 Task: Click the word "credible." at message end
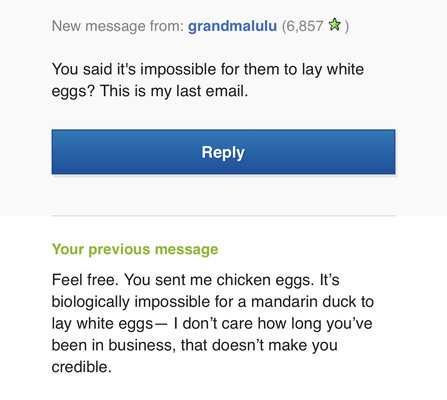click(x=82, y=367)
